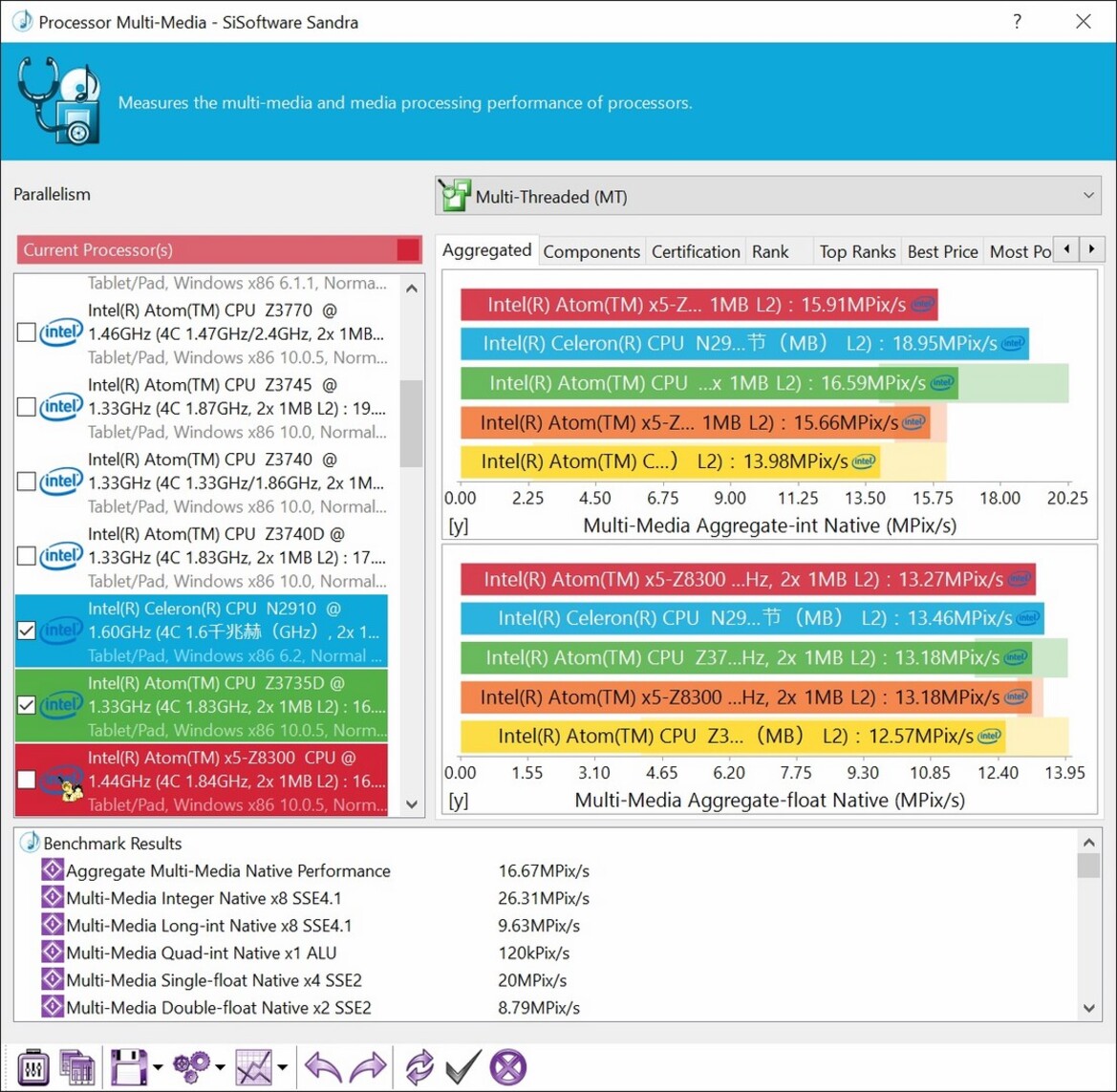The height and width of the screenshot is (1092, 1117).
Task: Click the blue Celeron 18.95MPix/s bar
Action: coord(744,344)
